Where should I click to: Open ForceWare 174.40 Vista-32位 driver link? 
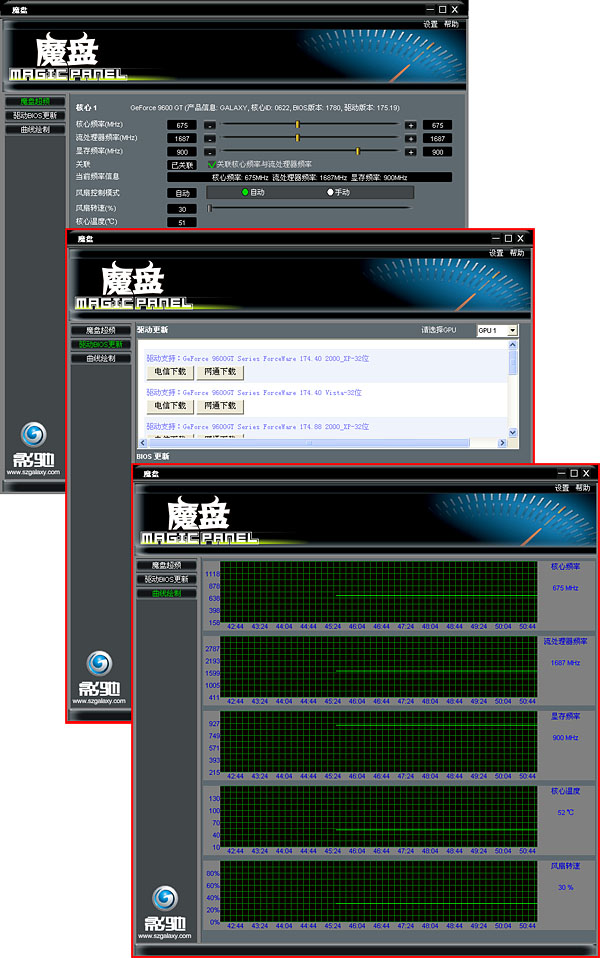tap(254, 393)
